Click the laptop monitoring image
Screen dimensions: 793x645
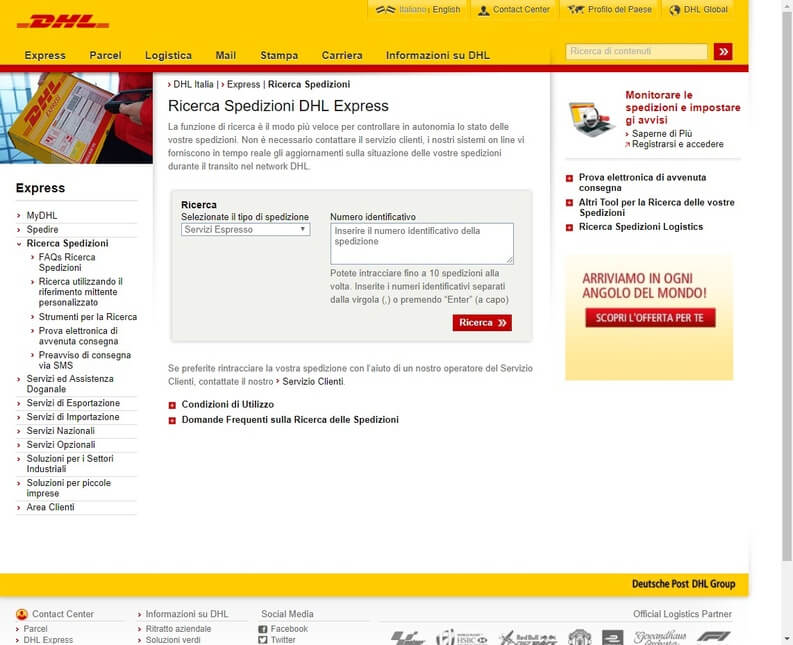point(591,119)
